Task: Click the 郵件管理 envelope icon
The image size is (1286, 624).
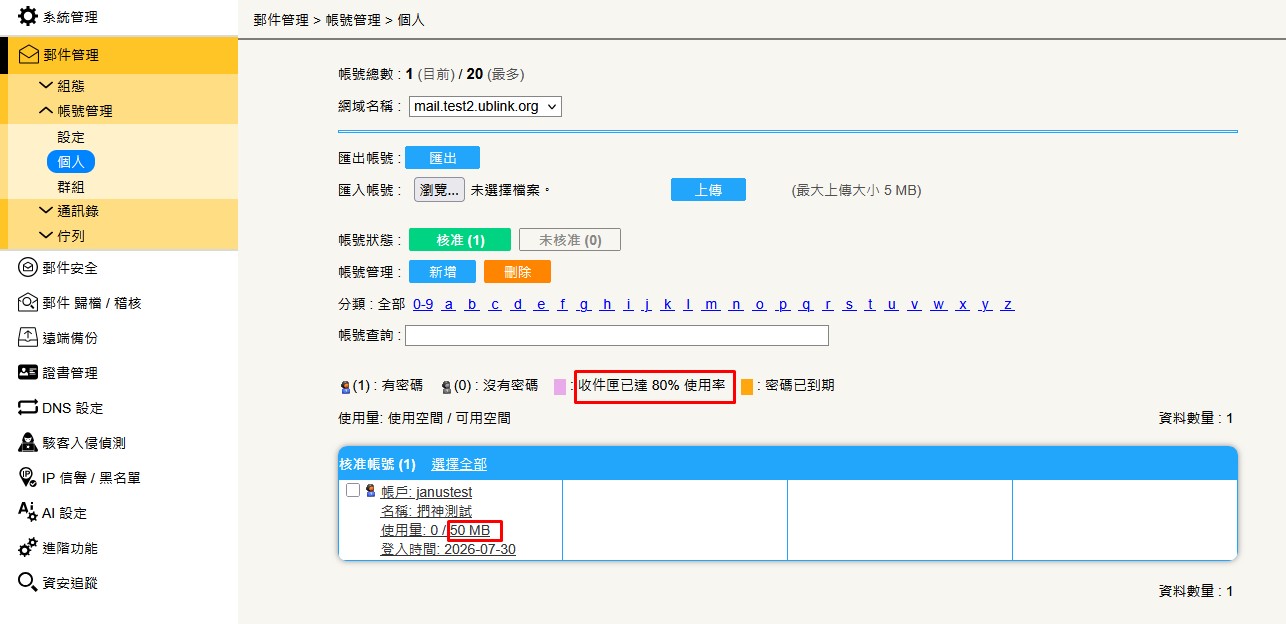Action: (x=29, y=55)
